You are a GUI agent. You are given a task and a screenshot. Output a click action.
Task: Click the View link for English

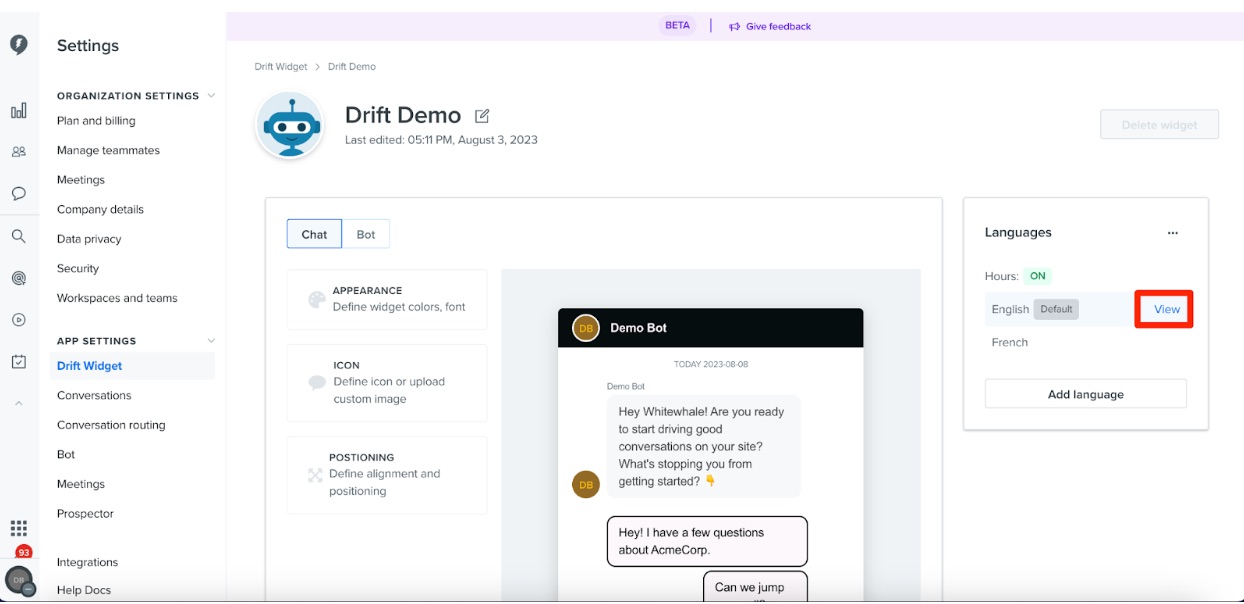[x=1167, y=309]
